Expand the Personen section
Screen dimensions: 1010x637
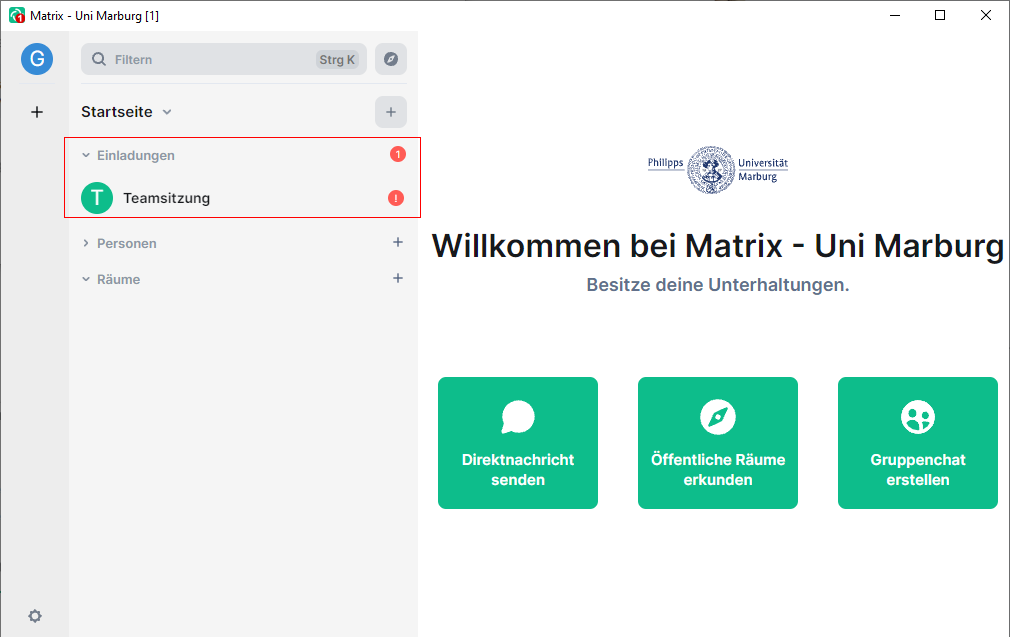click(86, 243)
